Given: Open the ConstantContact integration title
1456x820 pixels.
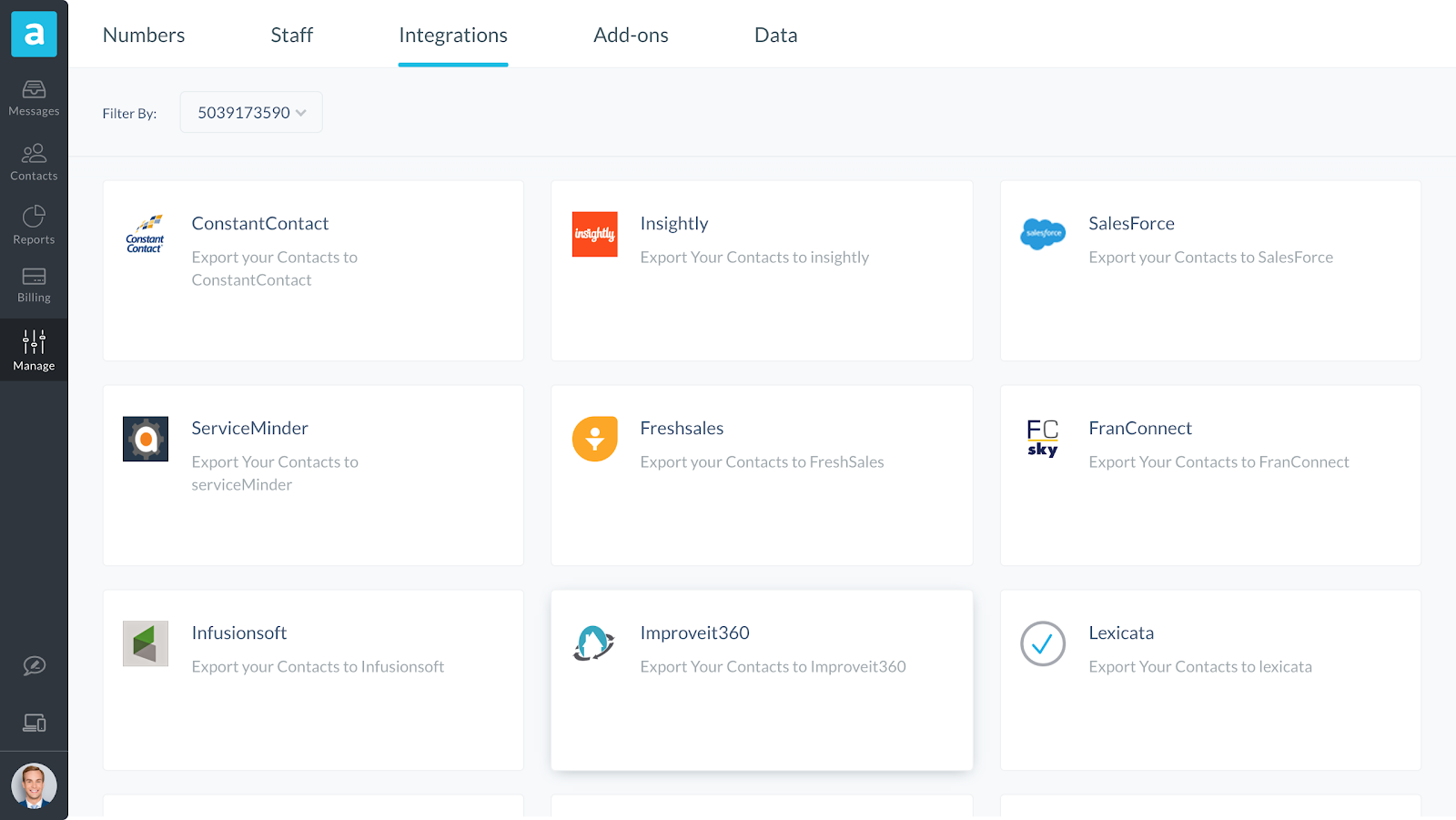Looking at the screenshot, I should tap(260, 224).
